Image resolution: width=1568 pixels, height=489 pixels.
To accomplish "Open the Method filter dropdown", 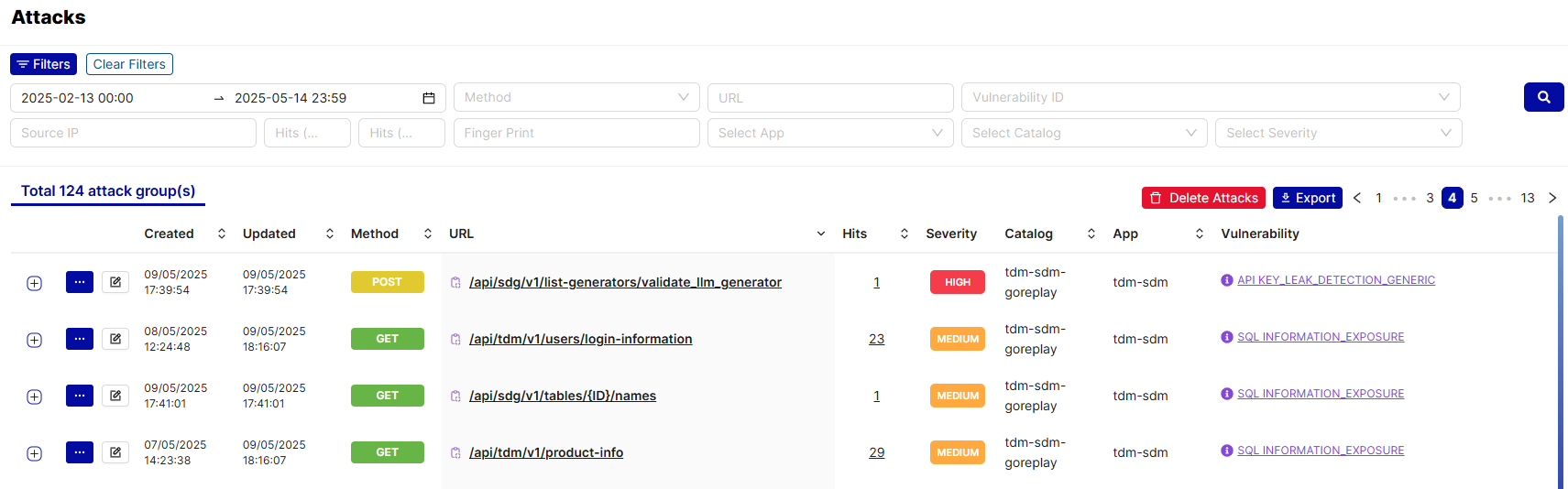I will point(576,98).
